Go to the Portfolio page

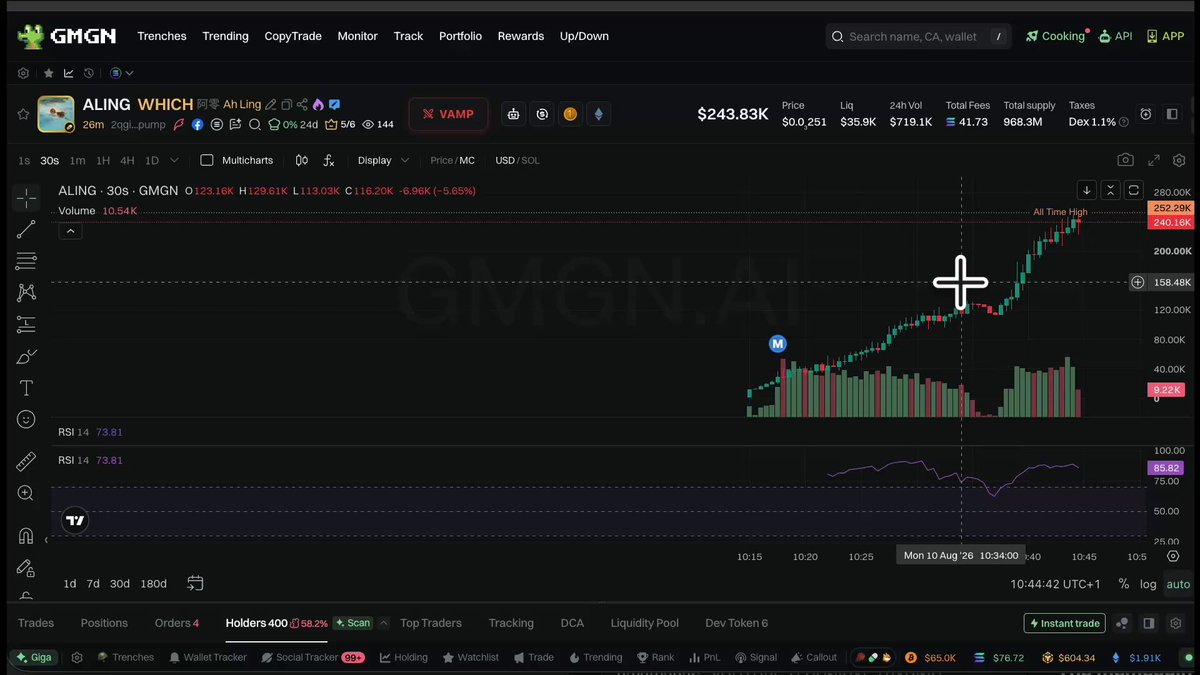click(x=460, y=36)
